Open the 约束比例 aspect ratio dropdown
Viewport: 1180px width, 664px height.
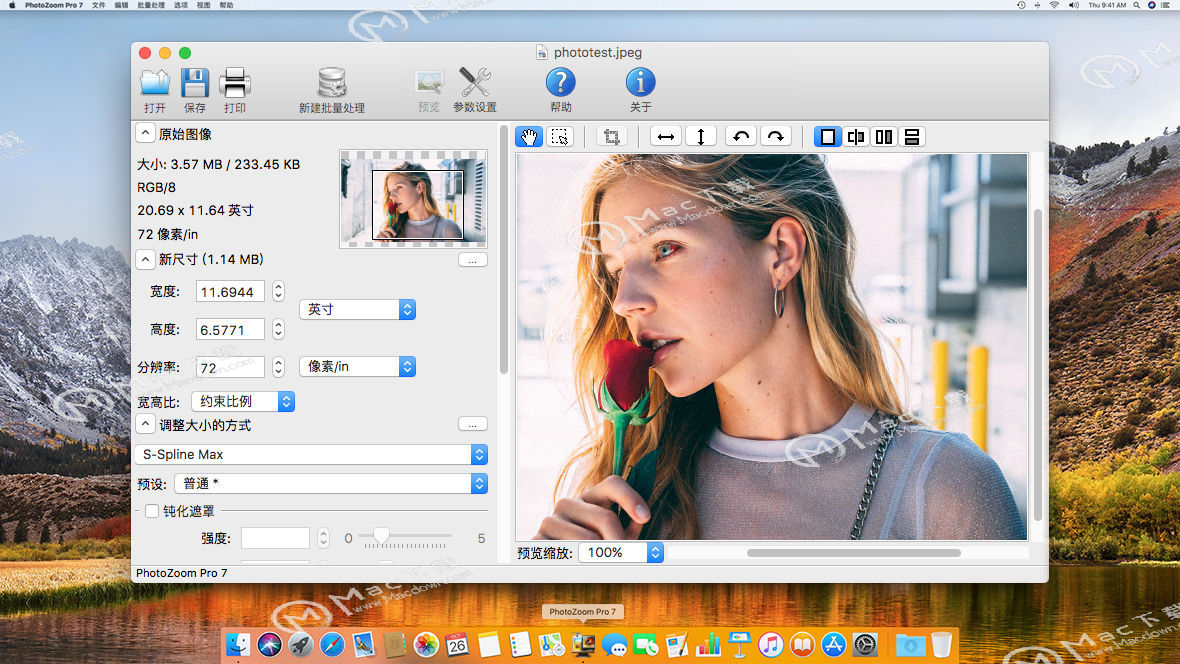pos(243,402)
